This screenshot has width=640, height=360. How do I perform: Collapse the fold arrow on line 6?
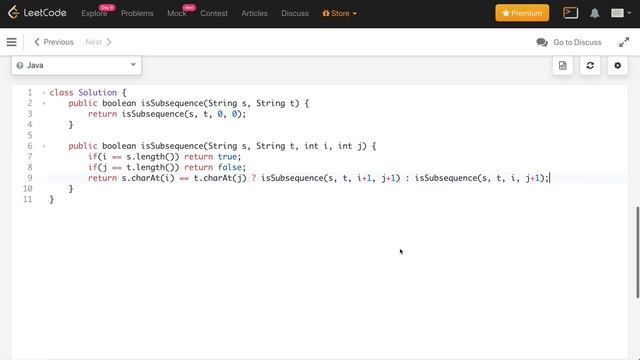pos(44,146)
